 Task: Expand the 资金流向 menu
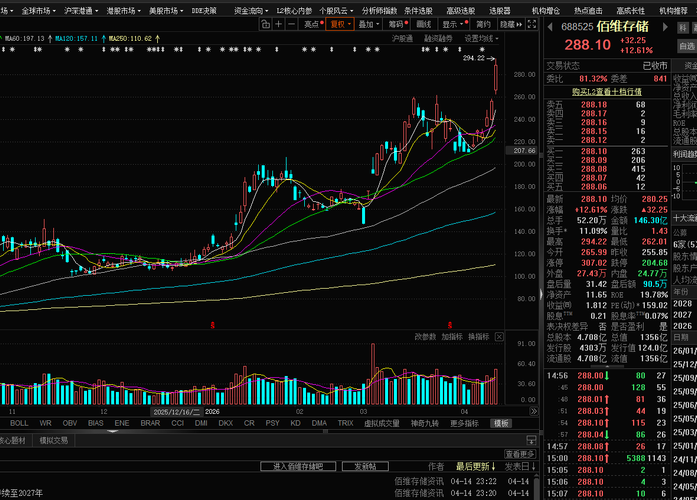click(x=251, y=11)
